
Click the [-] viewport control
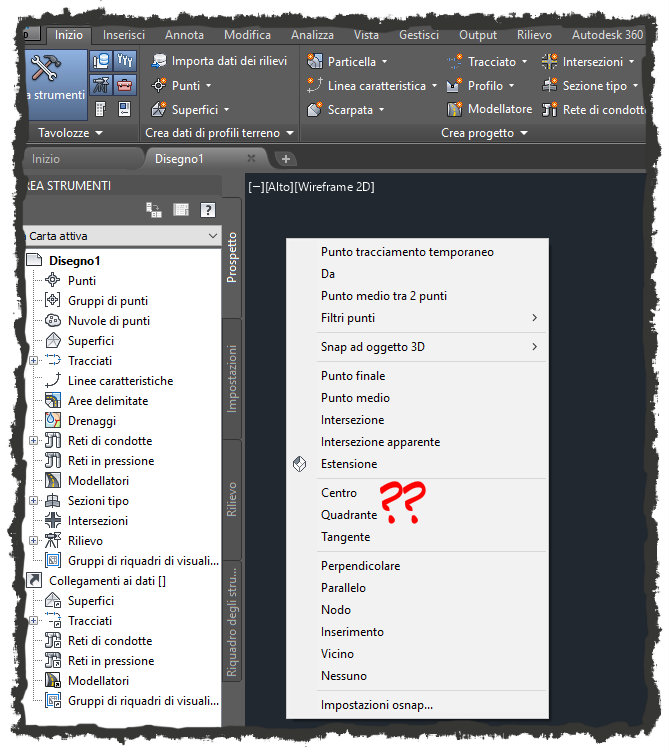(x=256, y=187)
